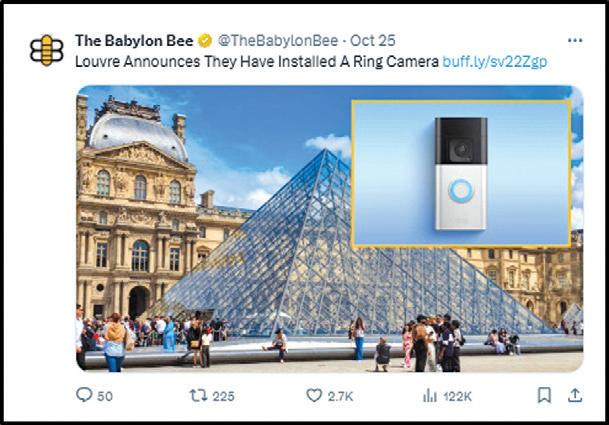
Task: Open the three-dot more options menu
Action: [575, 40]
